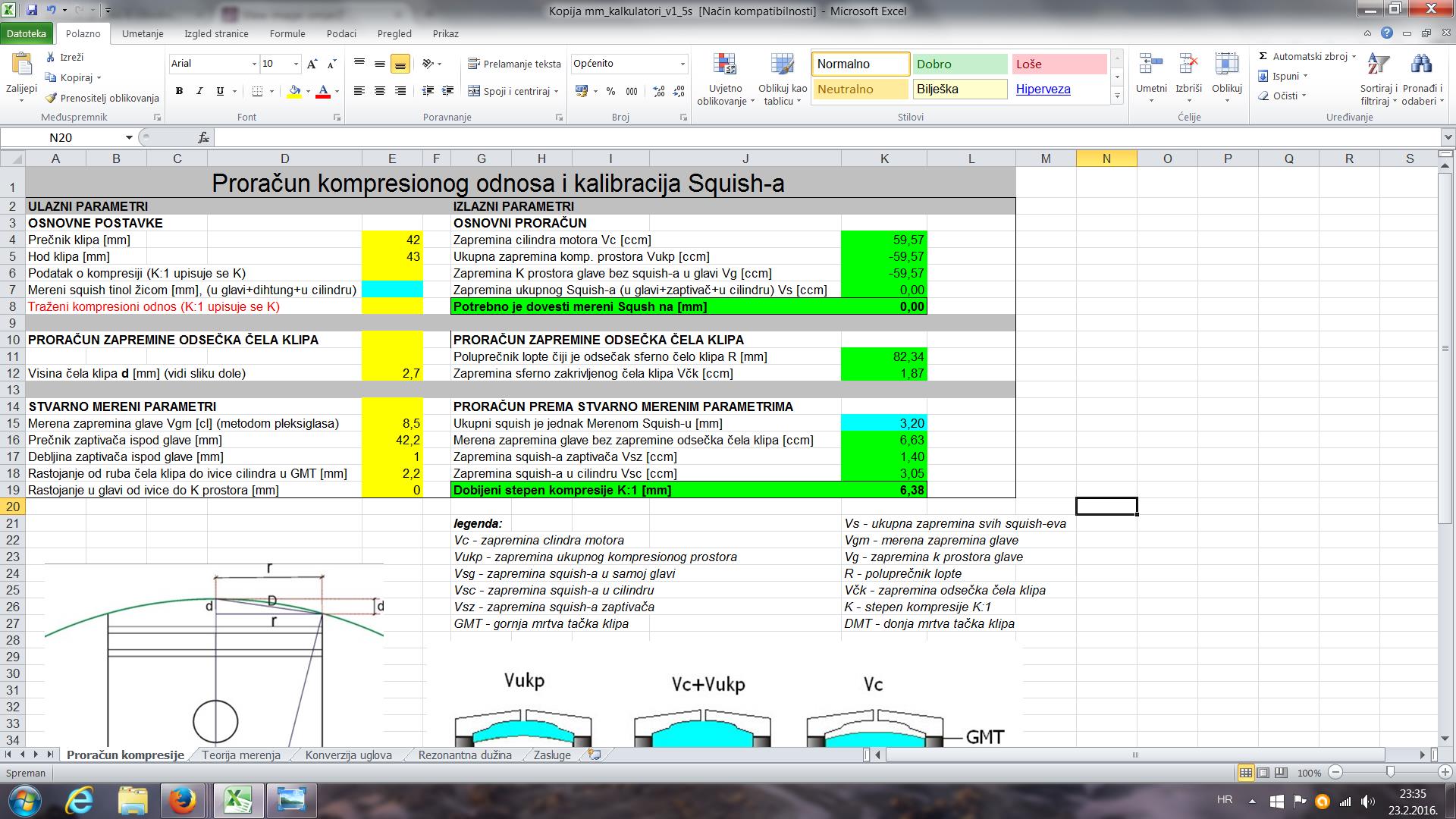Viewport: 1456px width, 819px height.
Task: Click the increase font size icon
Action: 312,64
